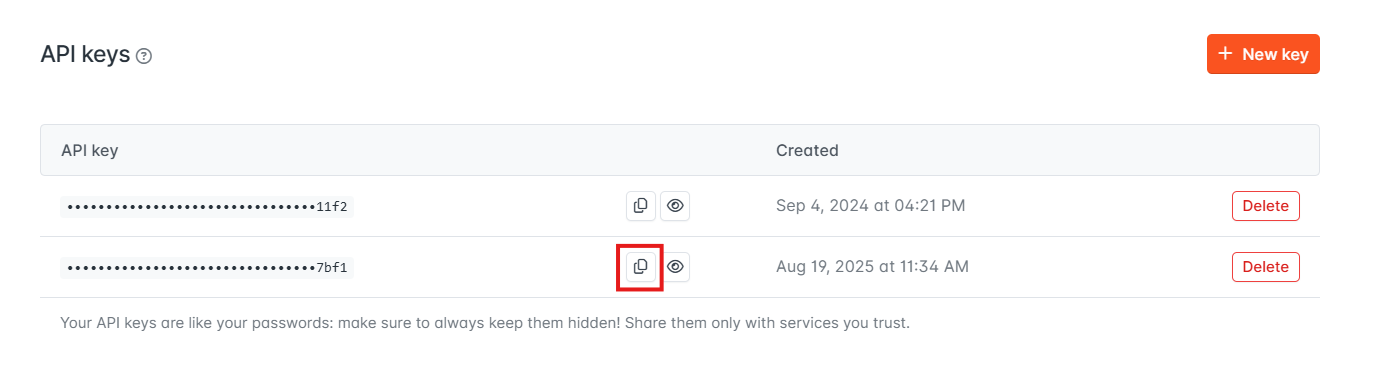The image size is (1375, 381).
Task: Click the plus icon in New key button
Action: coord(1225,54)
